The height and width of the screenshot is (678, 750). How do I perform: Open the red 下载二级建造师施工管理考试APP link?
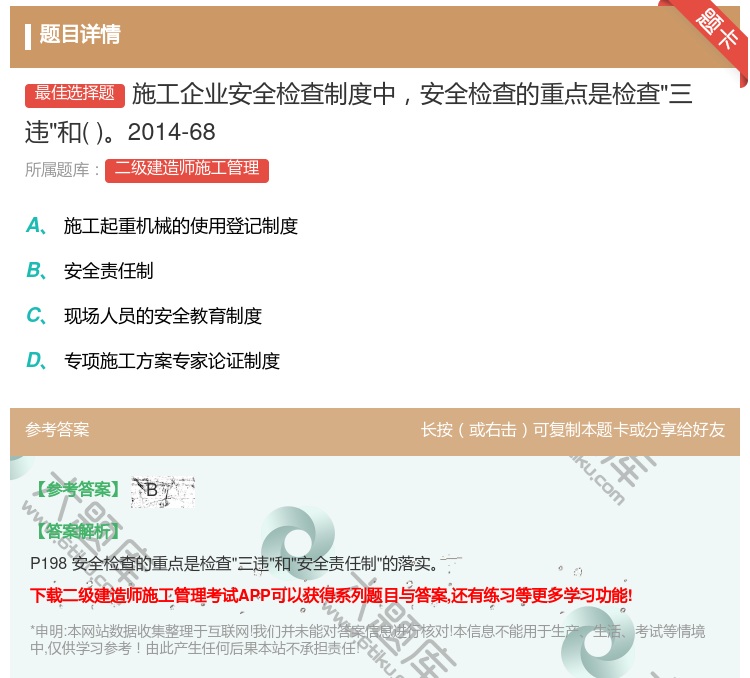[x=331, y=596]
